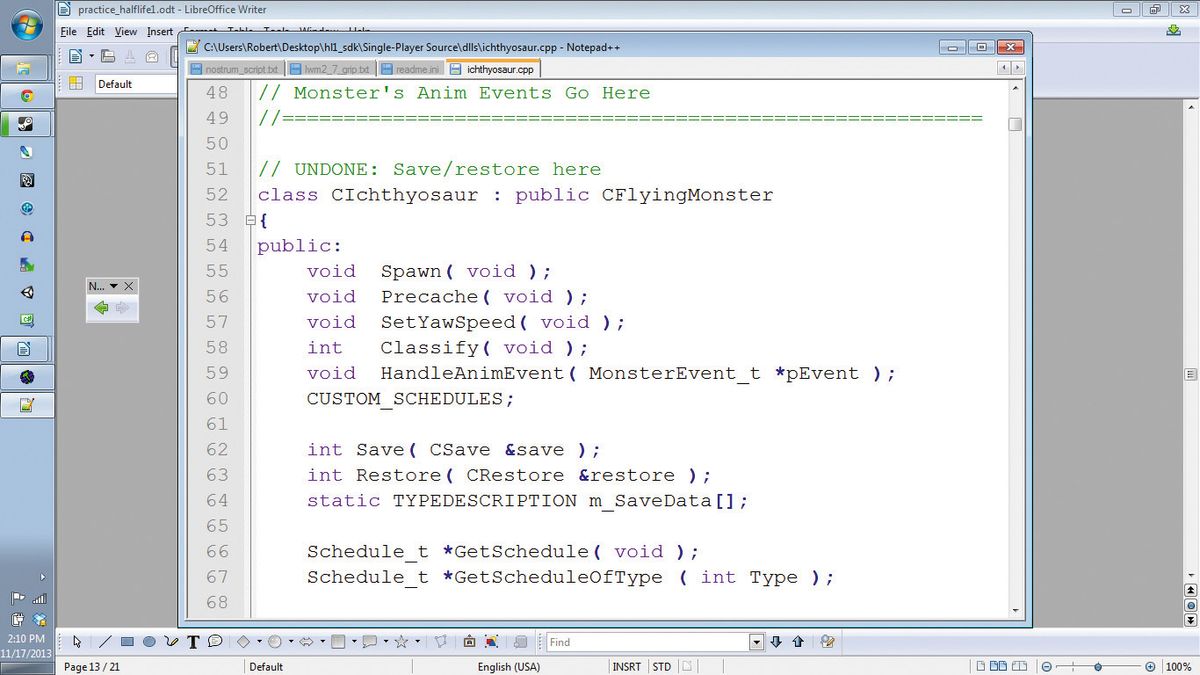Open the Insert menu in Writer
Screen dimensions: 1200x675
pyautogui.click(x=160, y=31)
